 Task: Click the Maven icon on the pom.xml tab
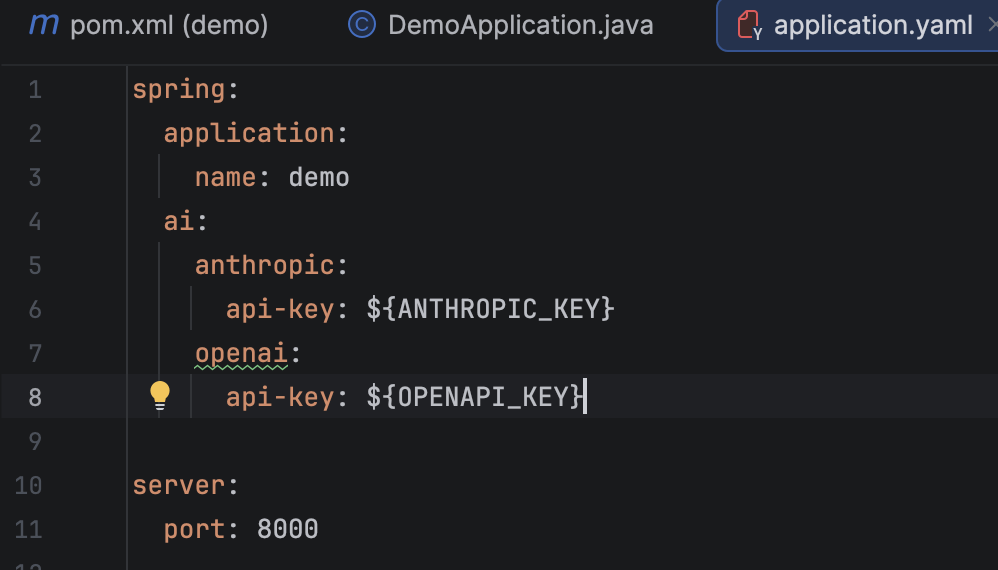click(x=43, y=25)
